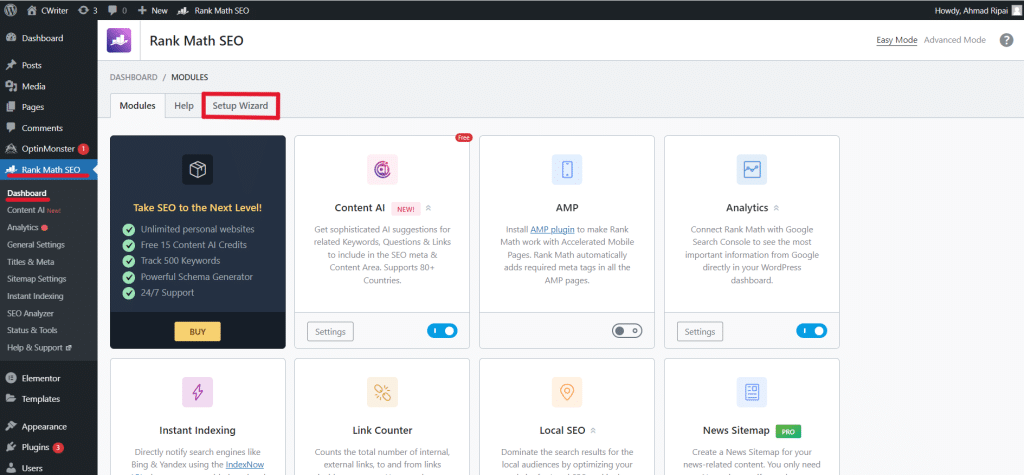Open Analytics module Settings button
This screenshot has width=1024, height=475.
(x=700, y=331)
